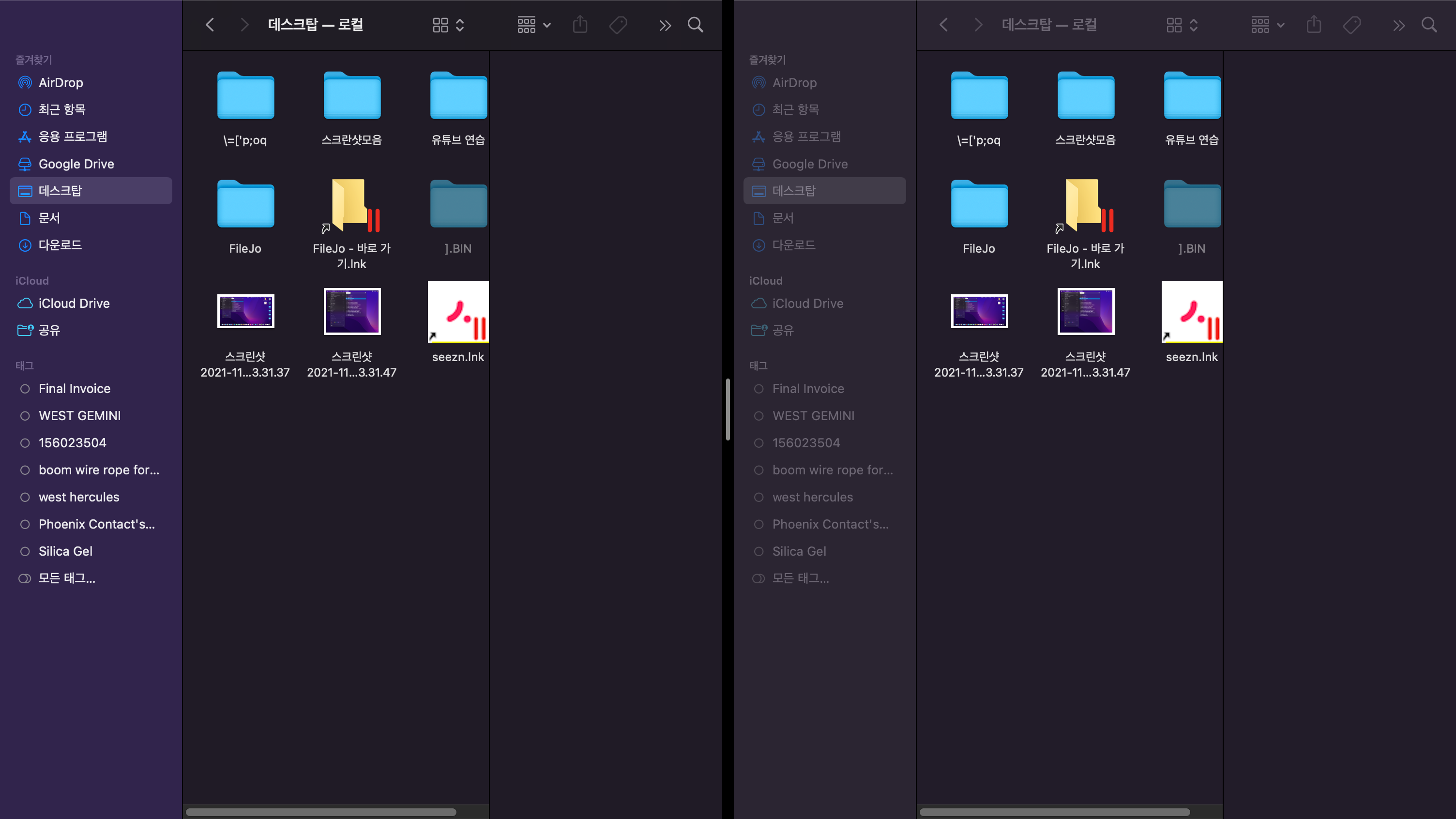This screenshot has height=819, width=1456.
Task: Select the Silica Gel tag in the left sidebar
Action: 65,551
